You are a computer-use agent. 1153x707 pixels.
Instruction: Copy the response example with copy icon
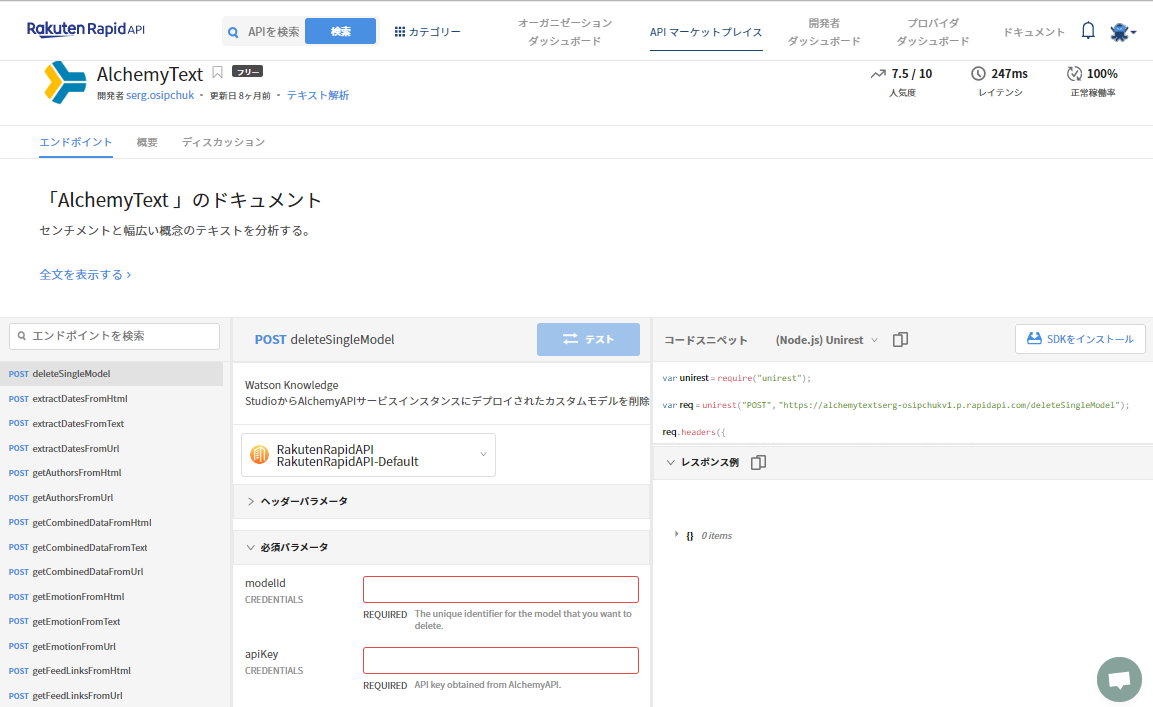(758, 462)
